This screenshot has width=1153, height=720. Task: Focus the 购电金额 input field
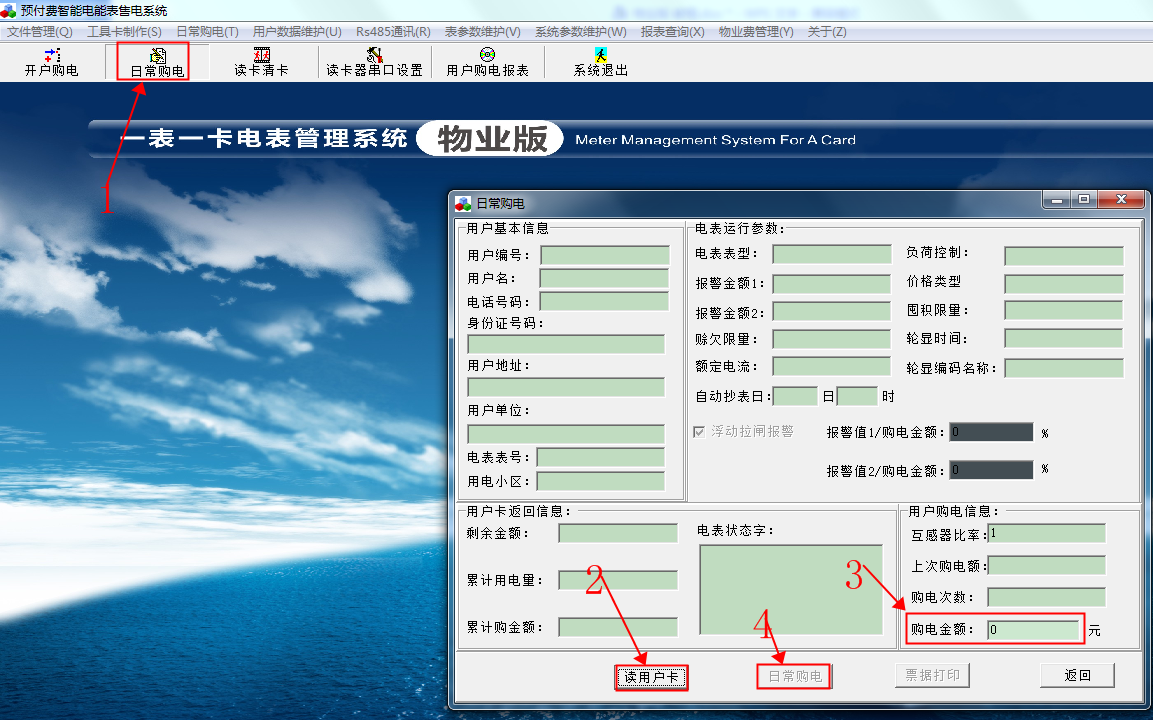click(x=1033, y=629)
